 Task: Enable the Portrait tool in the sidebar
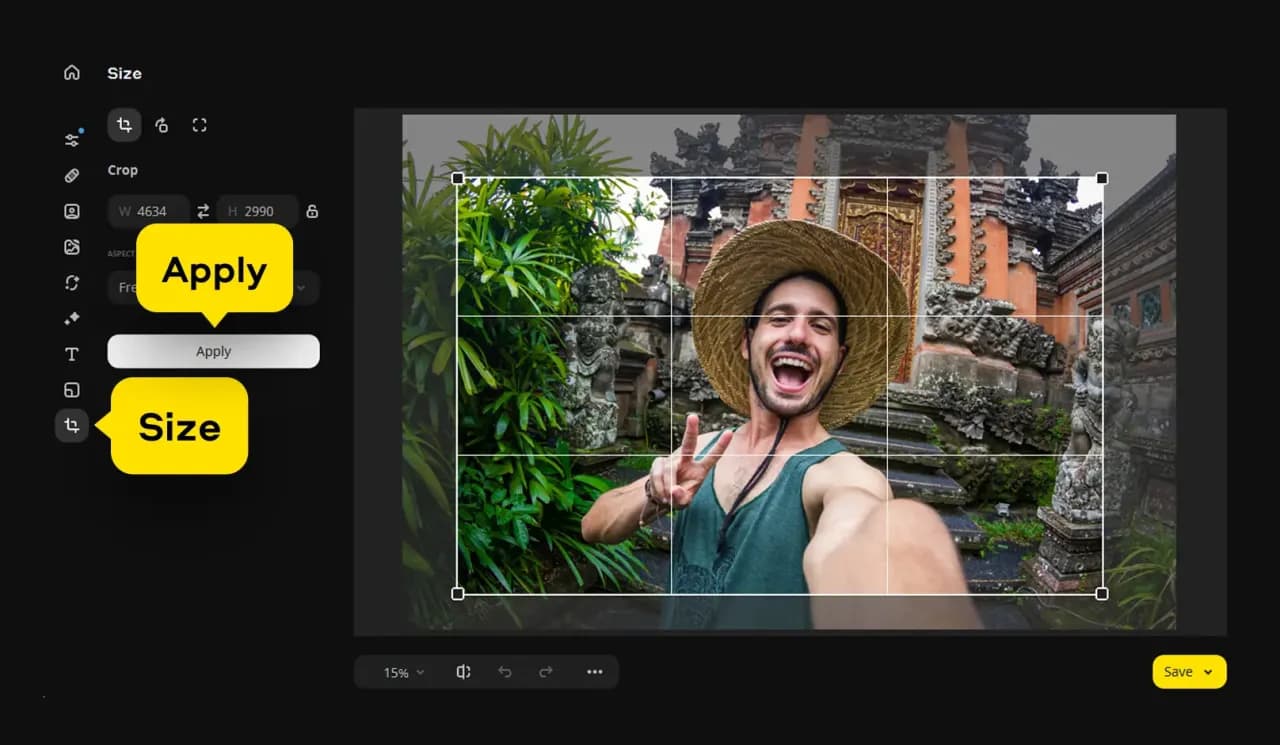(x=71, y=211)
